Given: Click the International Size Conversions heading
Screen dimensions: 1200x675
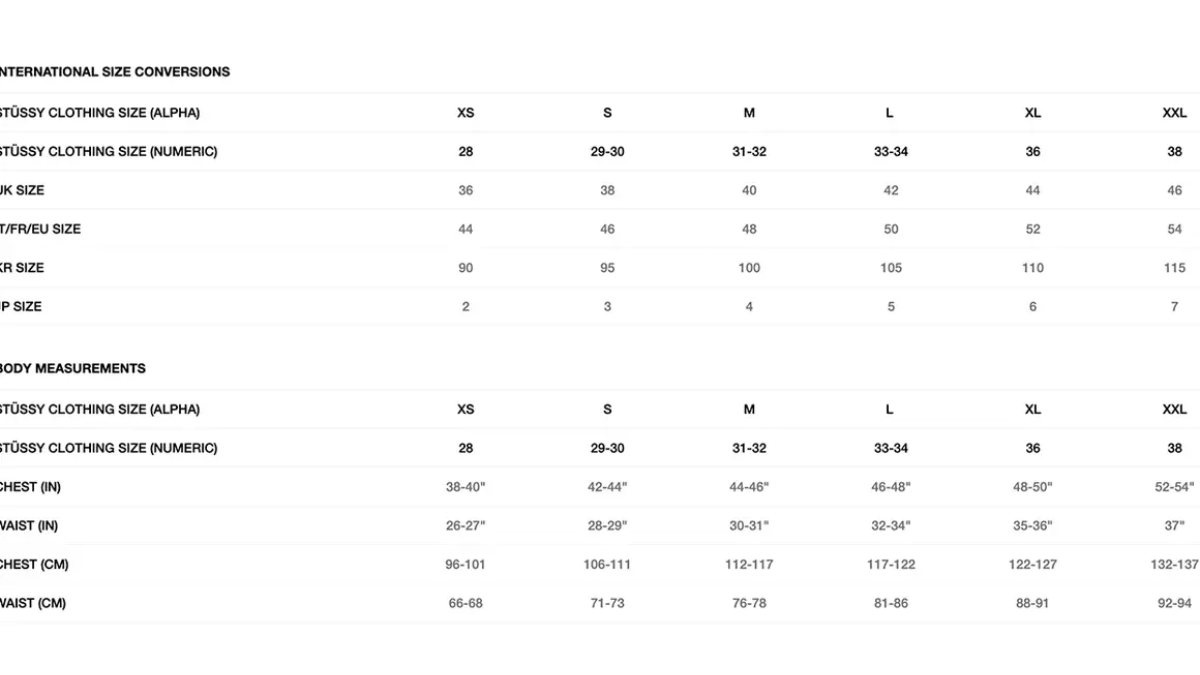Looking at the screenshot, I should (114, 72).
